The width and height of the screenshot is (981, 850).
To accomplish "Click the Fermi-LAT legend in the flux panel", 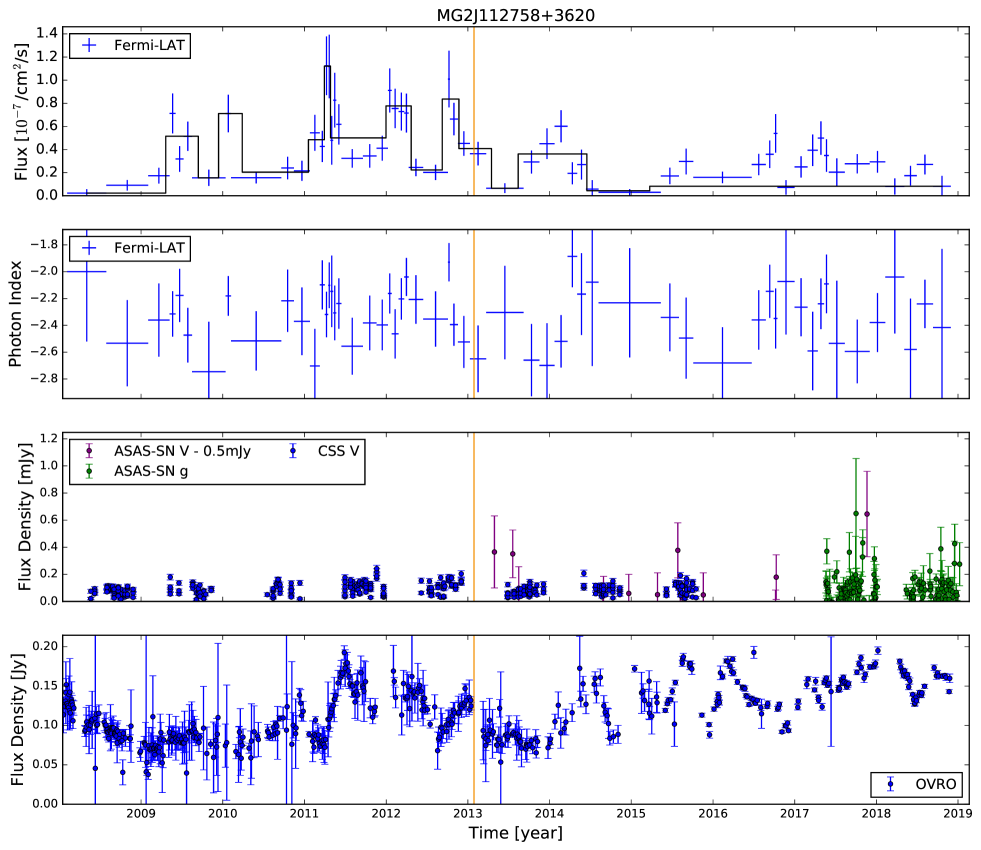I will pyautogui.click(x=130, y=46).
